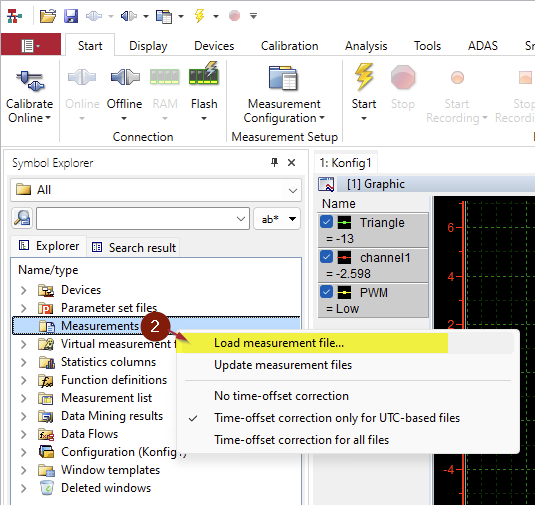This screenshot has height=505, width=535.
Task: Click the Window templates folder icon
Action: 46,470
